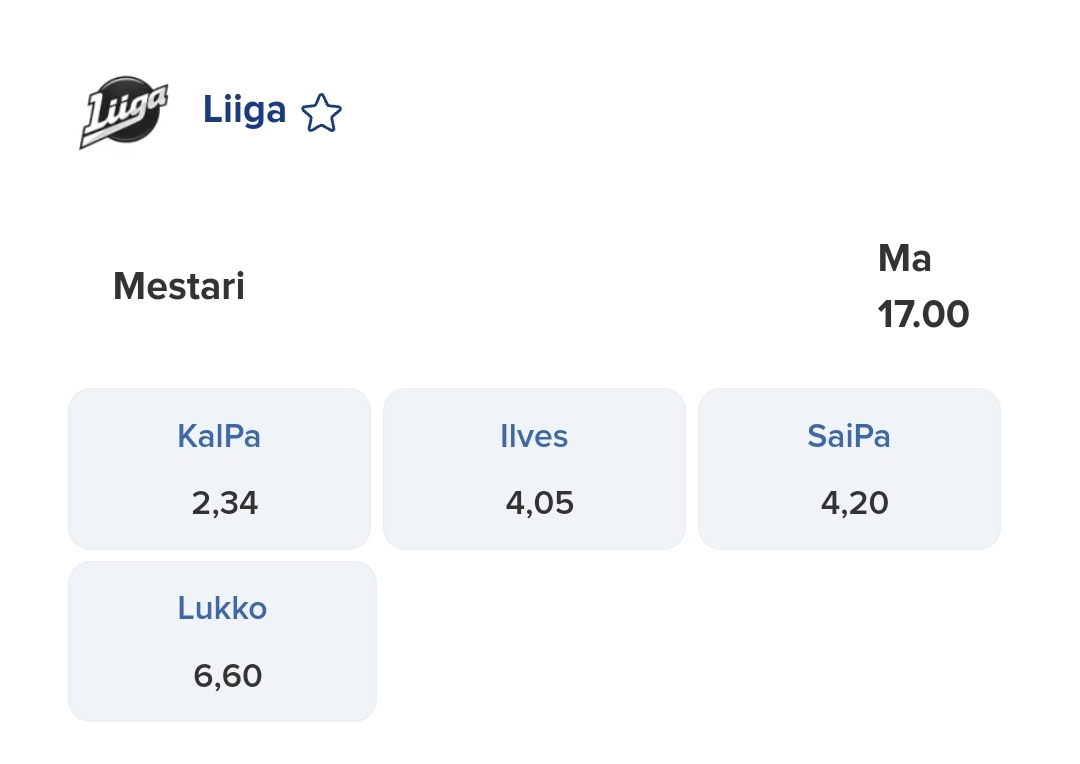Pick the lowest odds outcome, KalPa 2,34
The image size is (1080, 764).
[220, 468]
